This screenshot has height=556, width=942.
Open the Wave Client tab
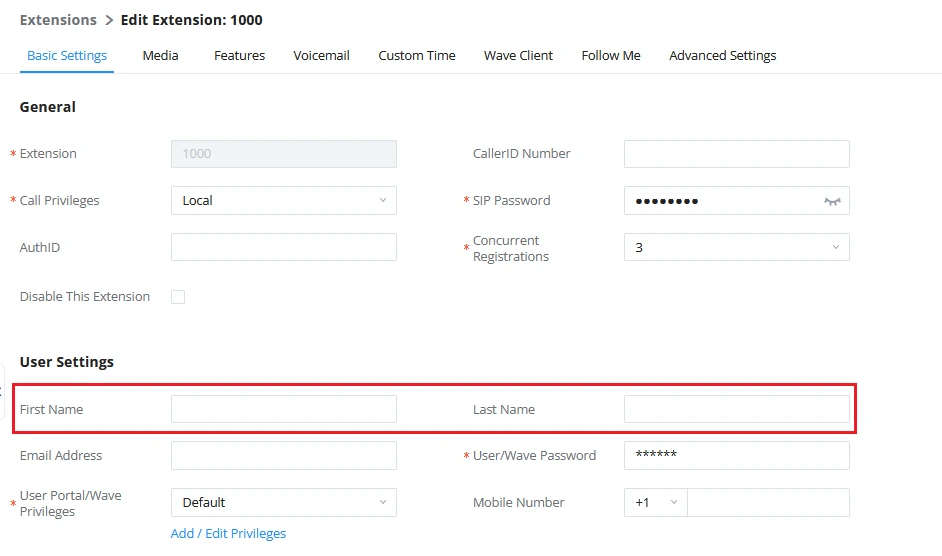point(518,55)
